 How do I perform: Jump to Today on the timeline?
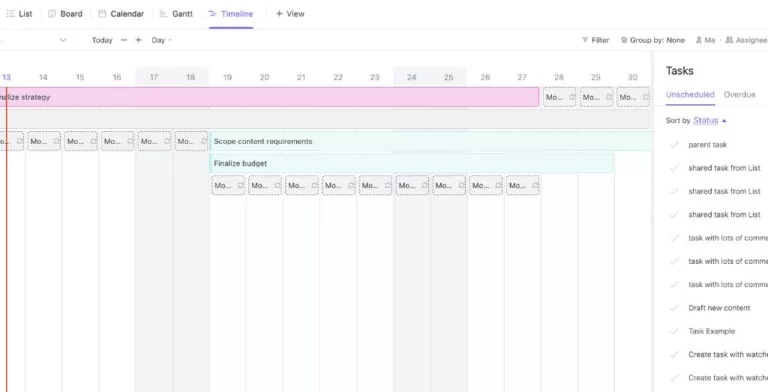[102, 40]
